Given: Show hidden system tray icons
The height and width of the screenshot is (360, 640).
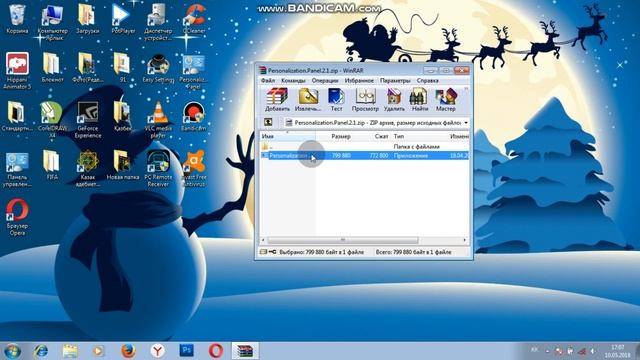Looking at the screenshot, I should 547,351.
